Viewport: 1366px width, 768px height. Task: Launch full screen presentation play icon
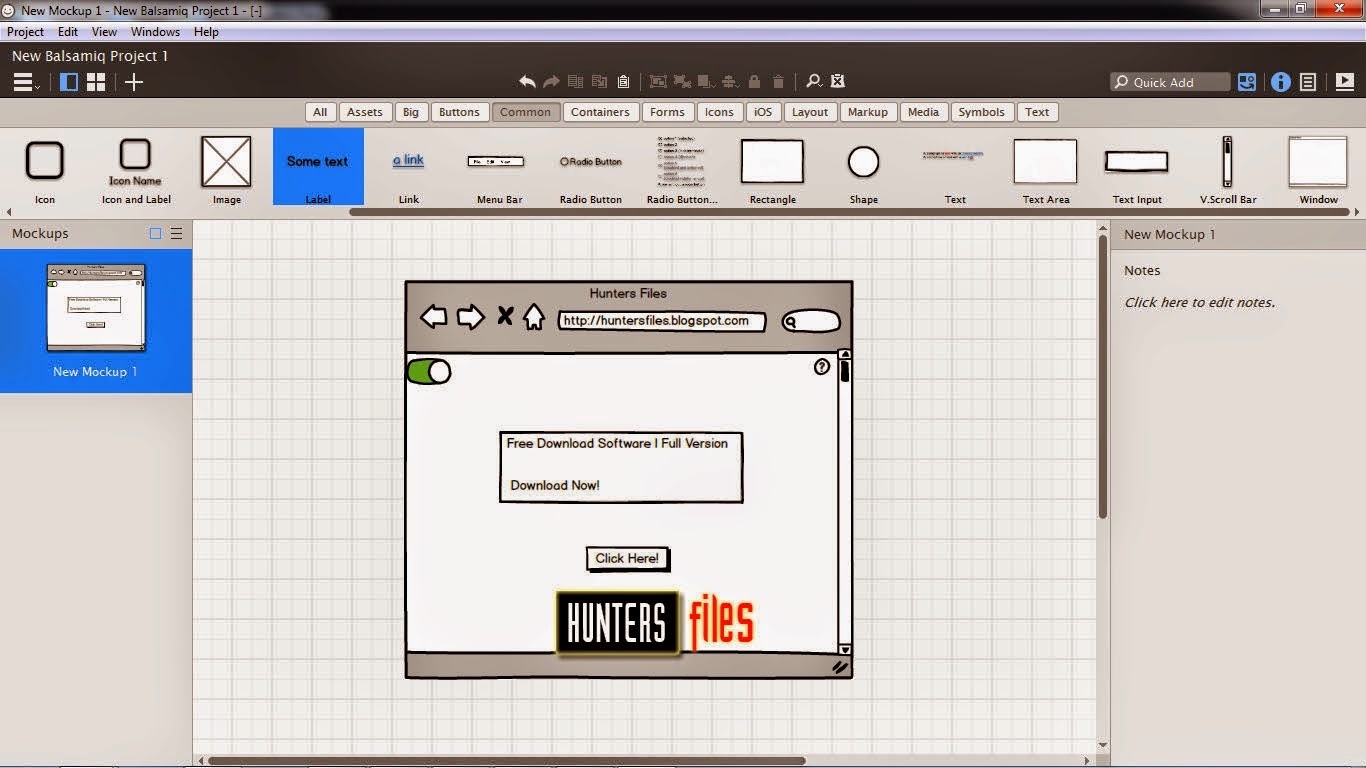coord(1344,82)
